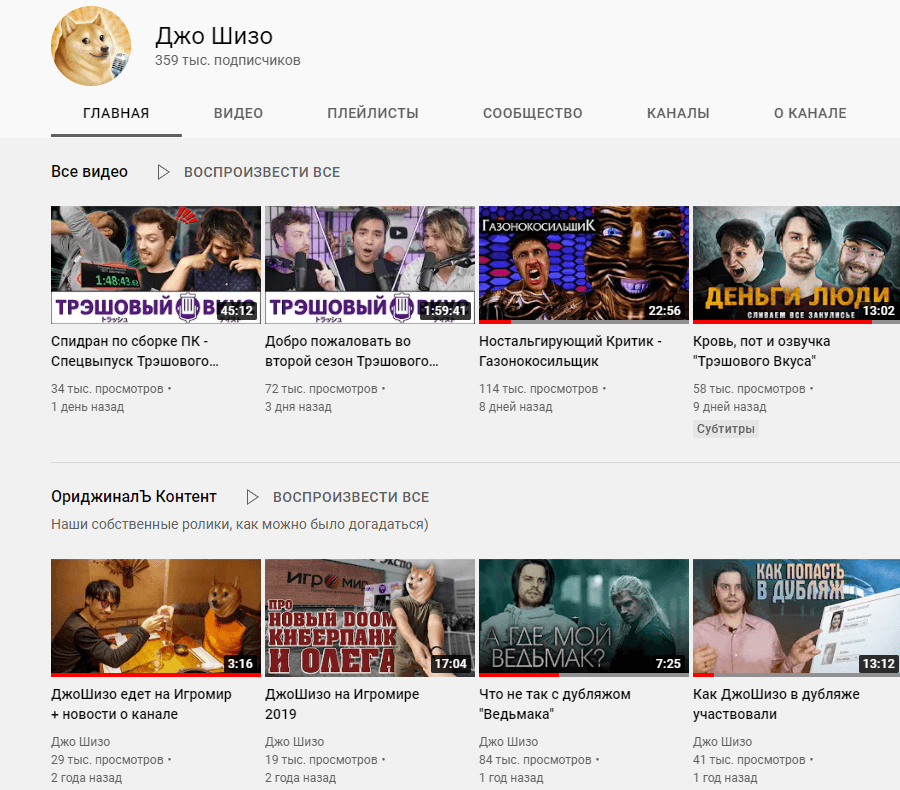This screenshot has width=900, height=790.
Task: Open Спидран по сборке ПК video thumbnail
Action: (x=156, y=265)
